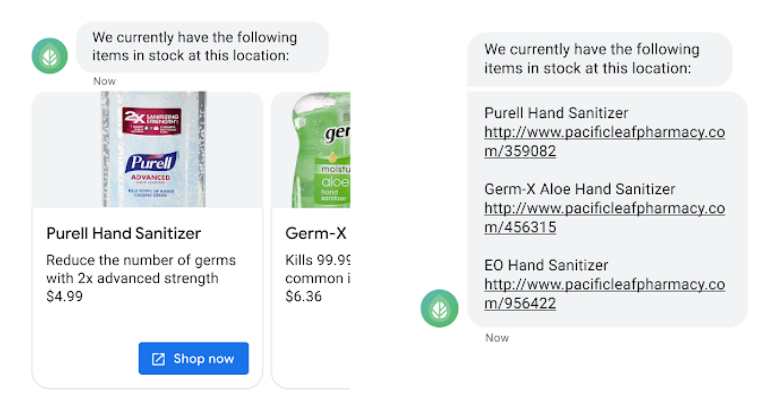Click the $4.99 price on the Purell card
The image size is (770, 402).
coord(65,296)
